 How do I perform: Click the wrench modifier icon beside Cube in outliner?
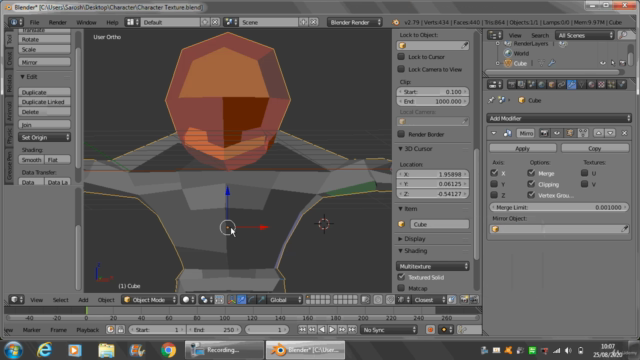[552, 63]
